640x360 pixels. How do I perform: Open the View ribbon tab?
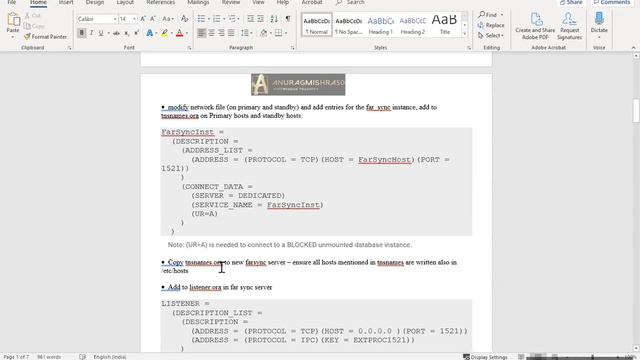coord(258,2)
